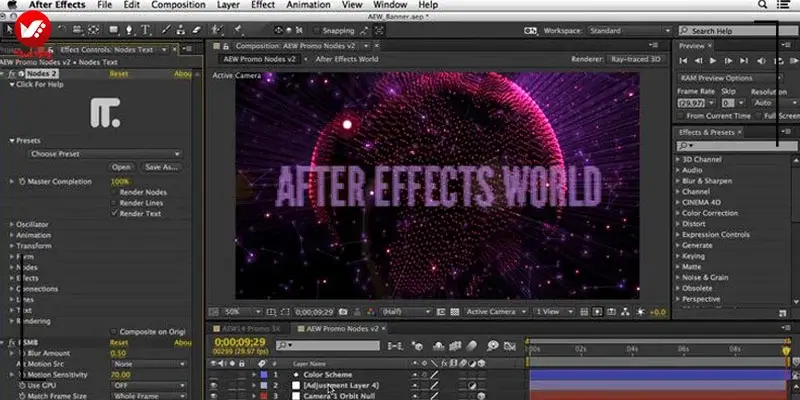Select the Eraser tool
Viewport: 800px width, 400px height.
click(x=198, y=30)
